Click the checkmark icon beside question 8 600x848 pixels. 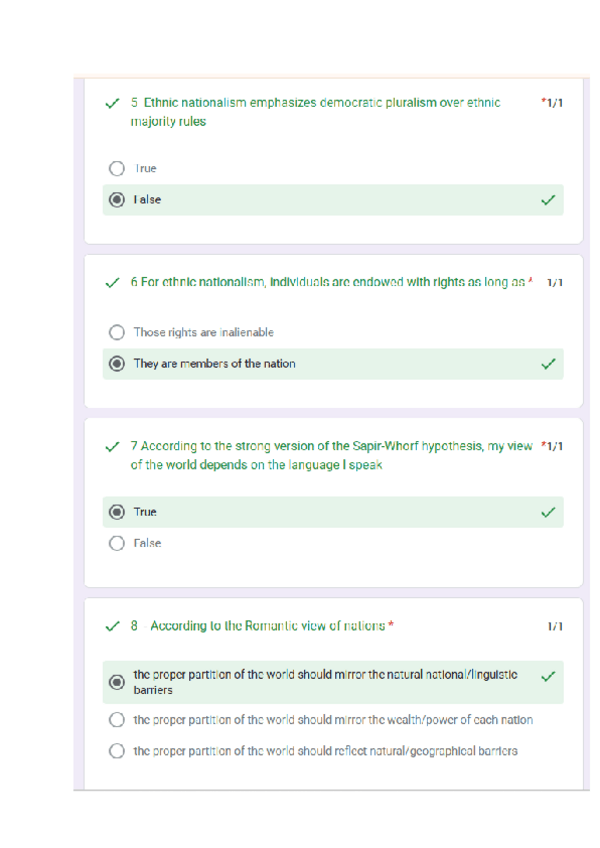point(112,626)
